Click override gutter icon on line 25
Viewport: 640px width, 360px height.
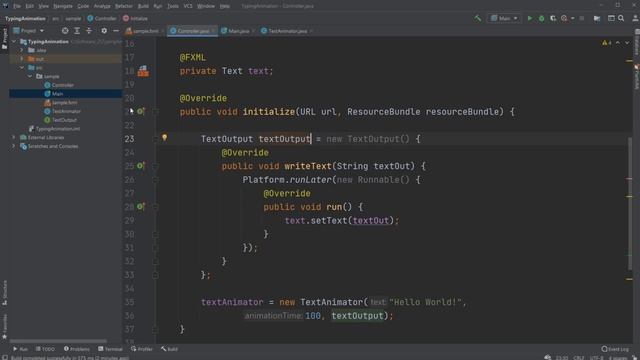click(140, 166)
